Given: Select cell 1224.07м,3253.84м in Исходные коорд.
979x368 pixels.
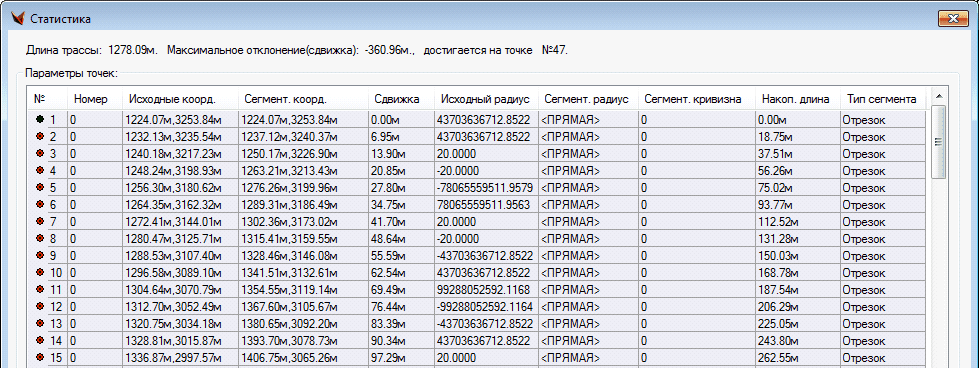Looking at the screenshot, I should [180, 119].
